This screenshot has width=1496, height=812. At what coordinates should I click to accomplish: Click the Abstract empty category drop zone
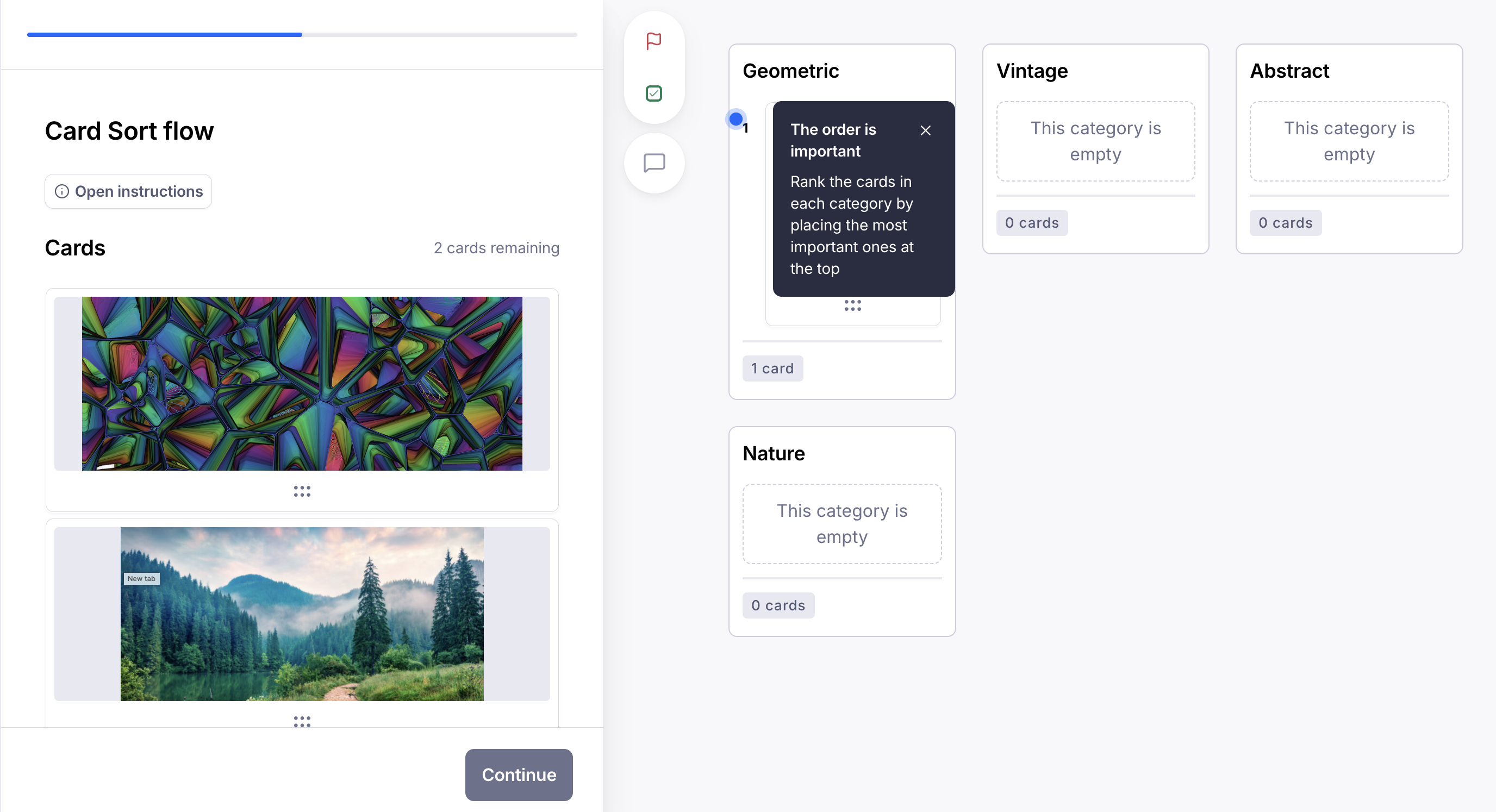(x=1348, y=141)
